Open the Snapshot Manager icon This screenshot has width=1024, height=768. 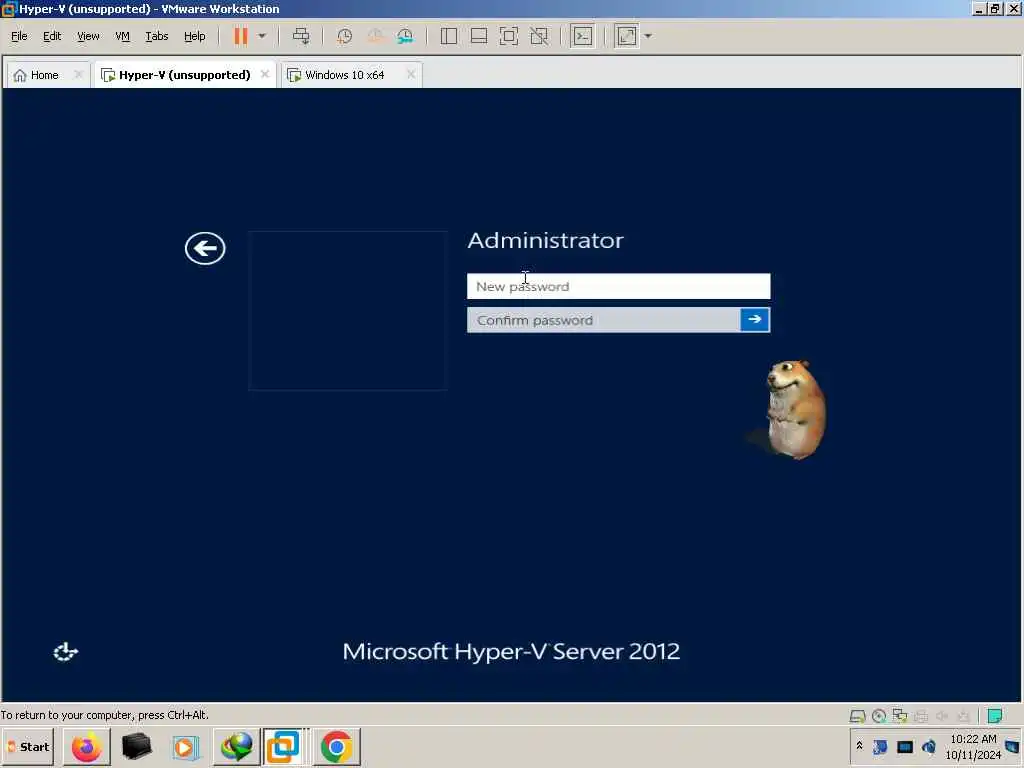click(405, 36)
